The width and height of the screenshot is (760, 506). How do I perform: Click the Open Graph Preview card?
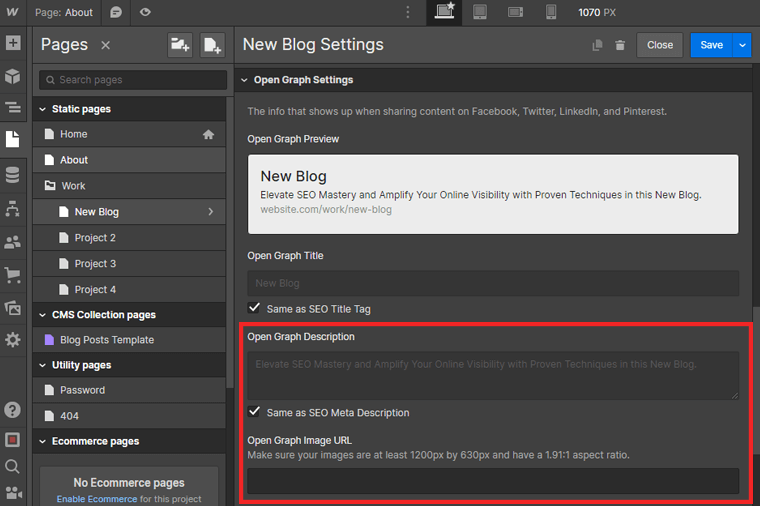click(x=493, y=194)
